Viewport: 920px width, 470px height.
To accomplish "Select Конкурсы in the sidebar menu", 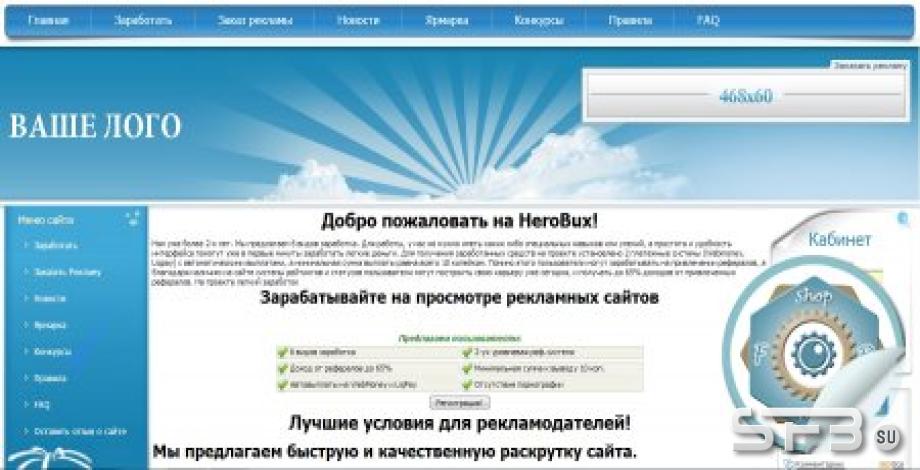I will point(53,351).
